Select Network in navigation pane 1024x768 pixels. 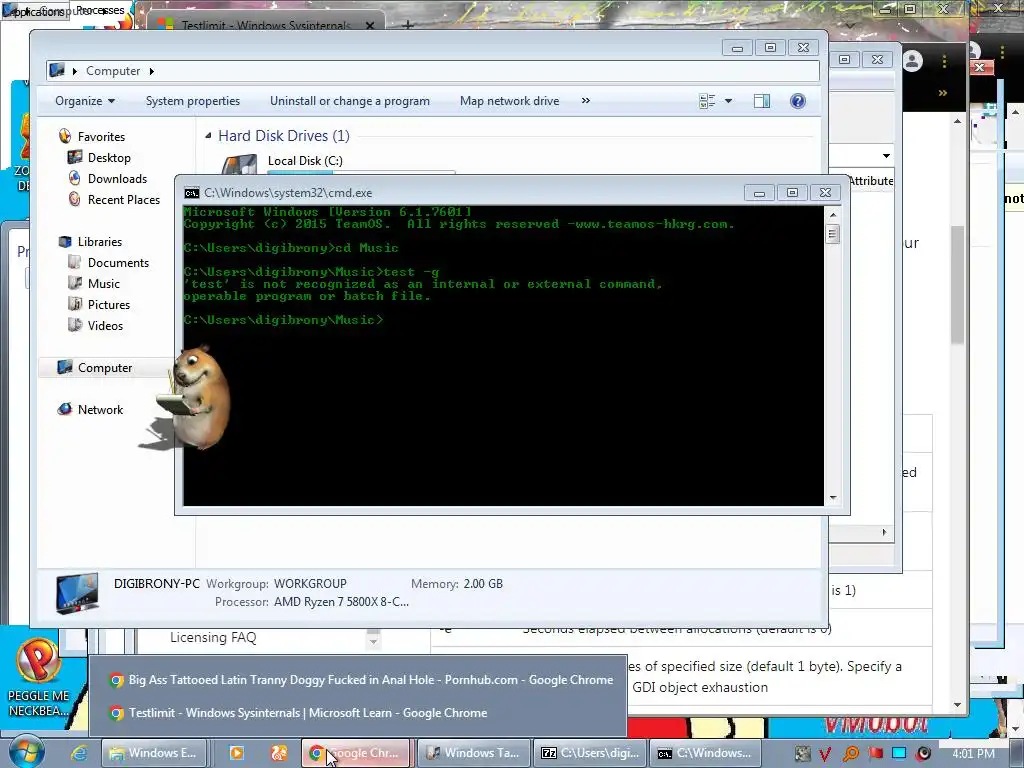[100, 409]
